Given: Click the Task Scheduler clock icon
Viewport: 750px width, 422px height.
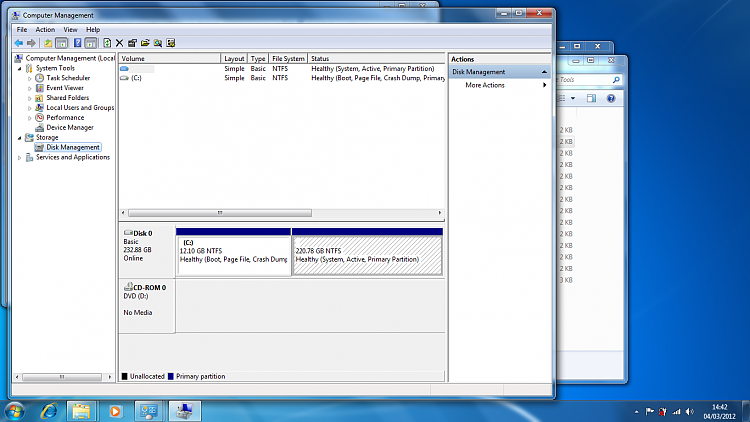Looking at the screenshot, I should tap(40, 78).
